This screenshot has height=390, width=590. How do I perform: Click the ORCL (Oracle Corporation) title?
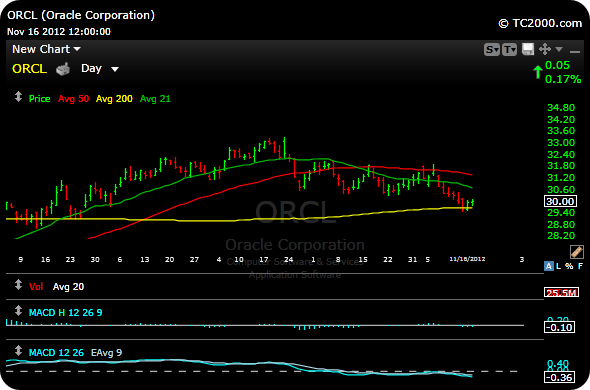click(x=81, y=15)
